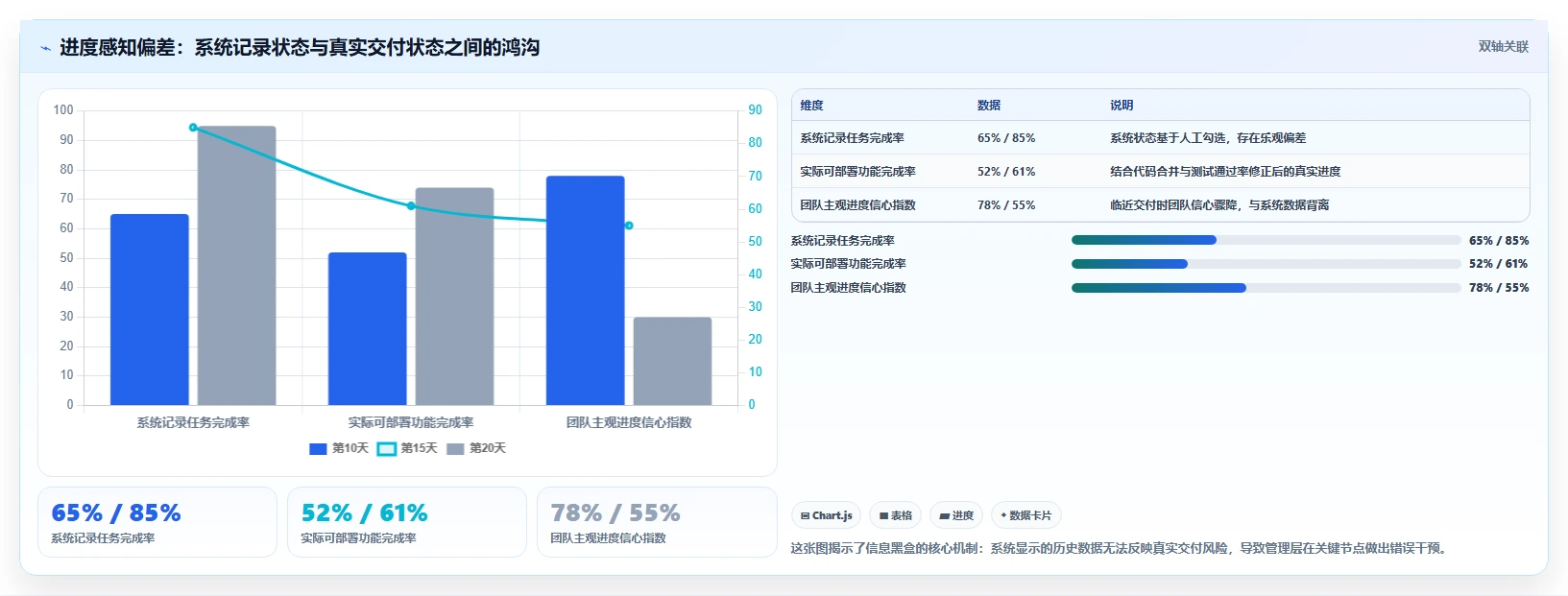
Task: Open the 65% / 85% stat card
Action: click(x=157, y=522)
